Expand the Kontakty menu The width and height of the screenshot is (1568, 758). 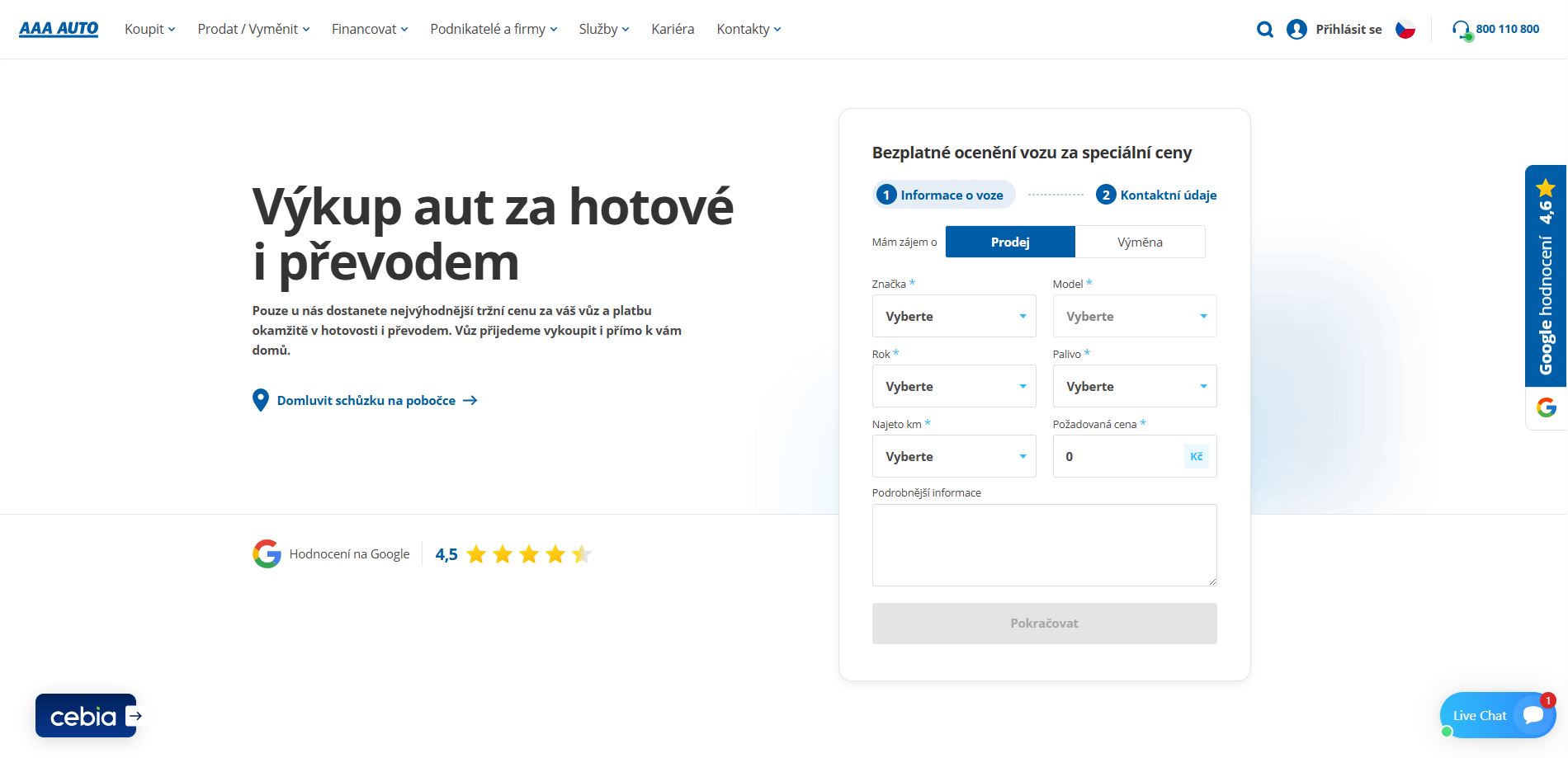tap(749, 29)
